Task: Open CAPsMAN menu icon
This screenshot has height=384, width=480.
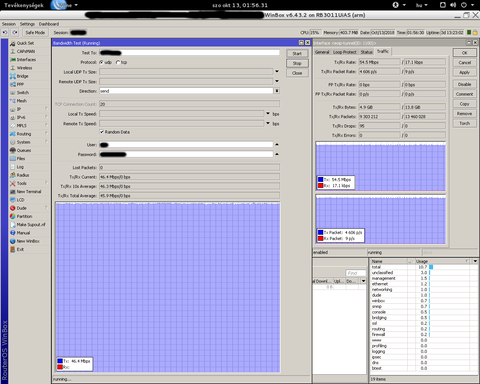Action: (13, 51)
